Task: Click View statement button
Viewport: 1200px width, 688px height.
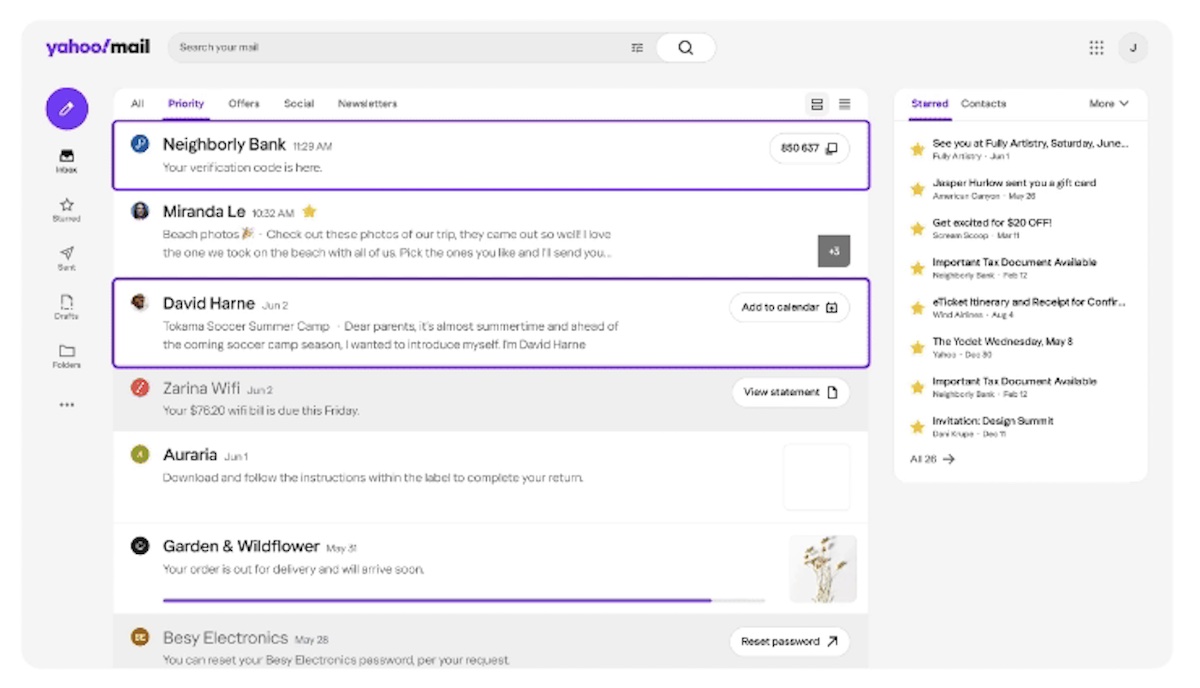Action: tap(790, 392)
